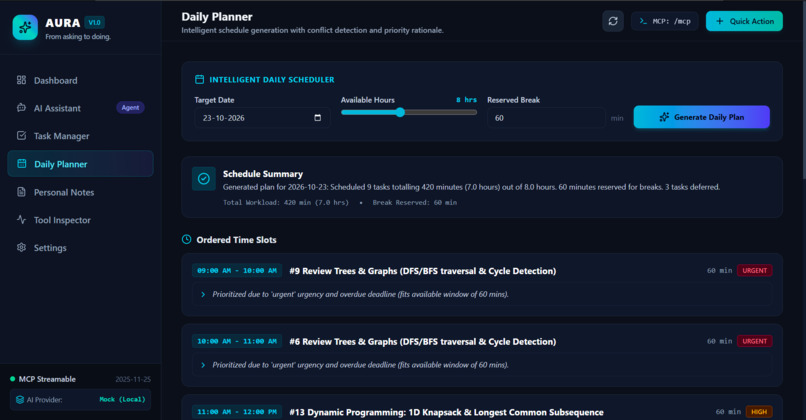Click the Settings gear icon

[21, 247]
